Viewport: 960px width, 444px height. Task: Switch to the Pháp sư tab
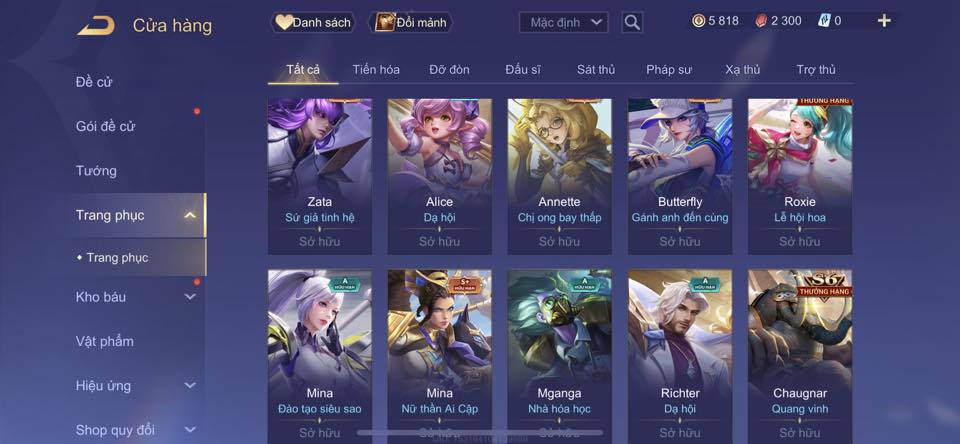point(669,70)
